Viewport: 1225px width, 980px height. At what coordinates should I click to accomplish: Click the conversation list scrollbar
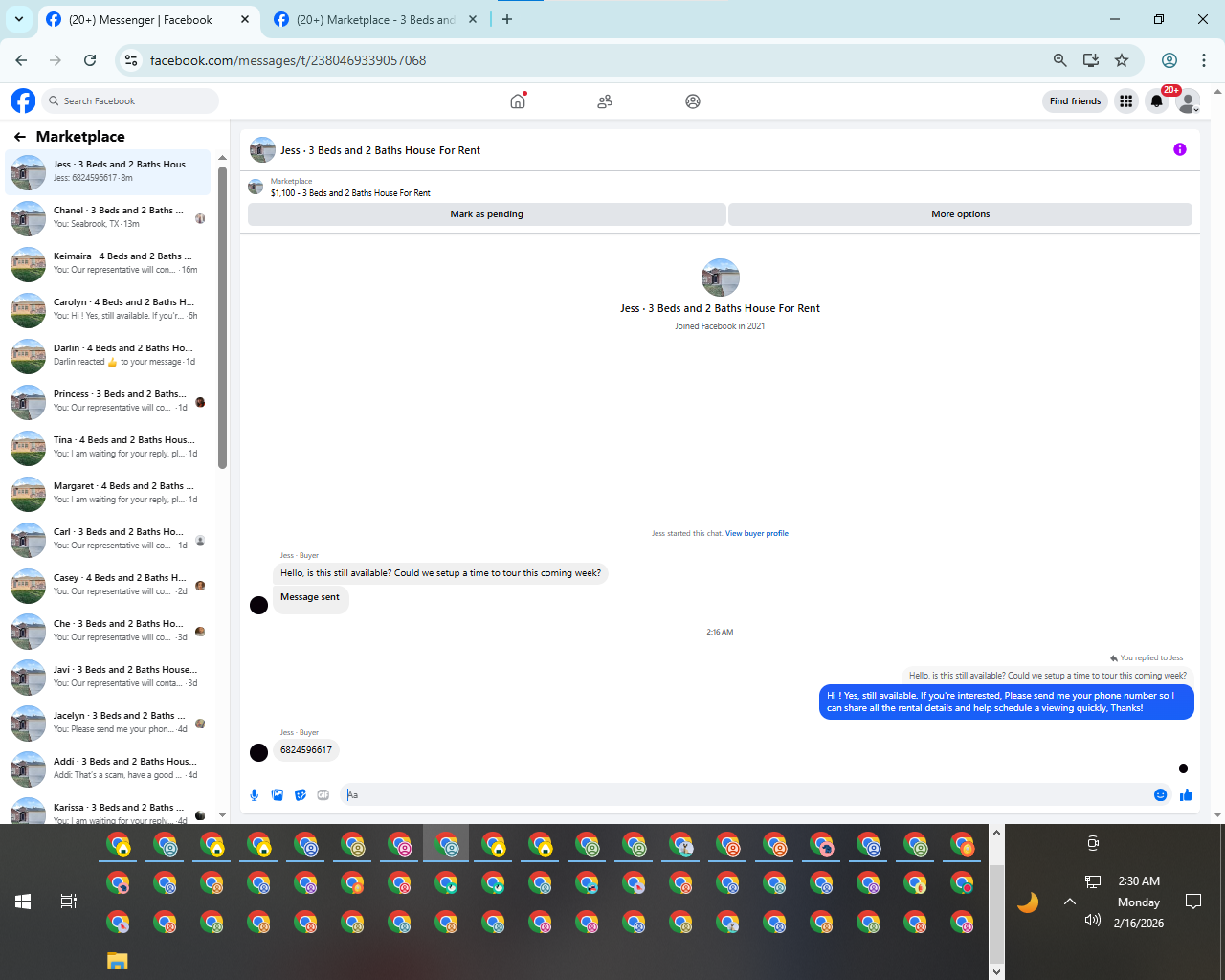tap(222, 316)
